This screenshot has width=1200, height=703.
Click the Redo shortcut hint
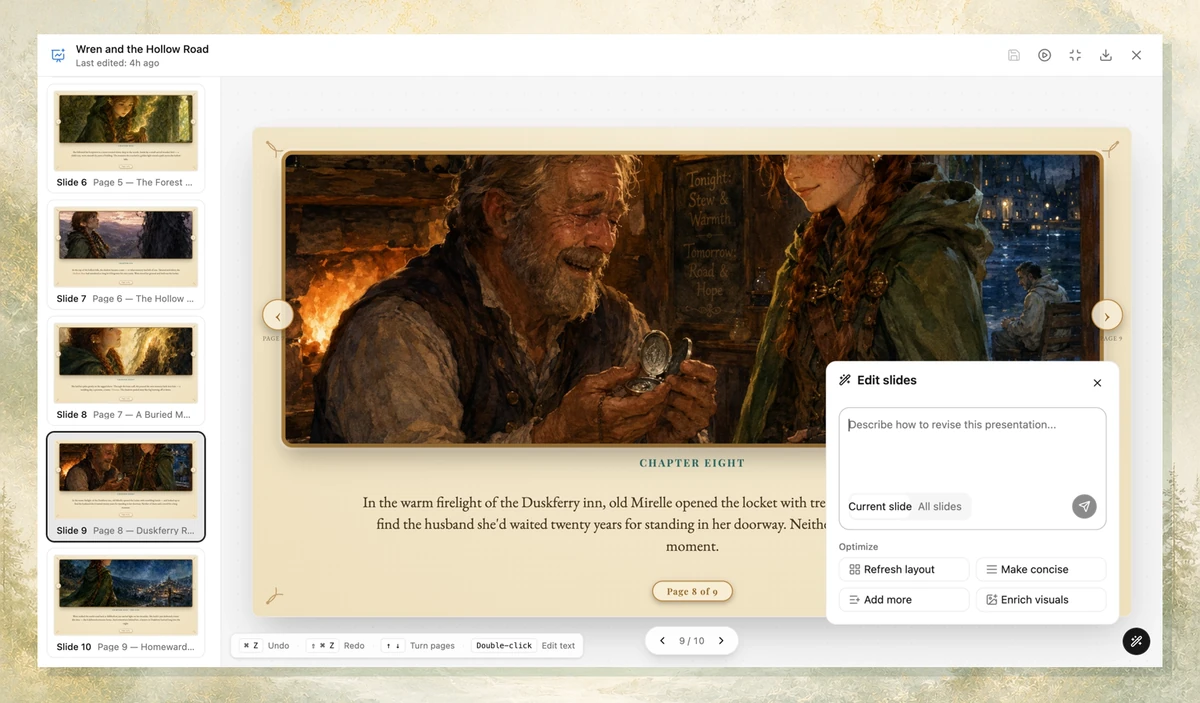[x=336, y=646]
